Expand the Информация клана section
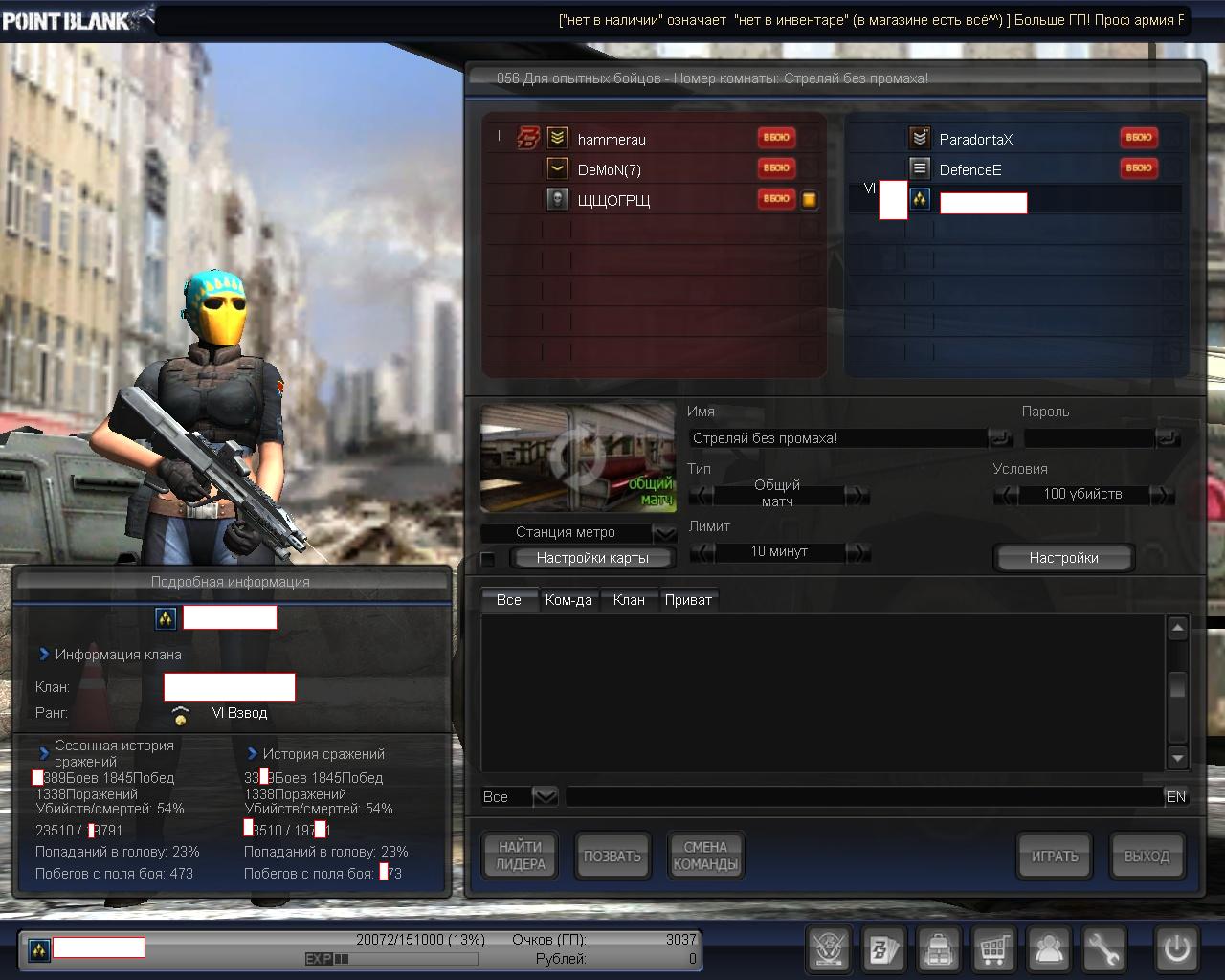Viewport: 1225px width, 980px height. [x=44, y=655]
